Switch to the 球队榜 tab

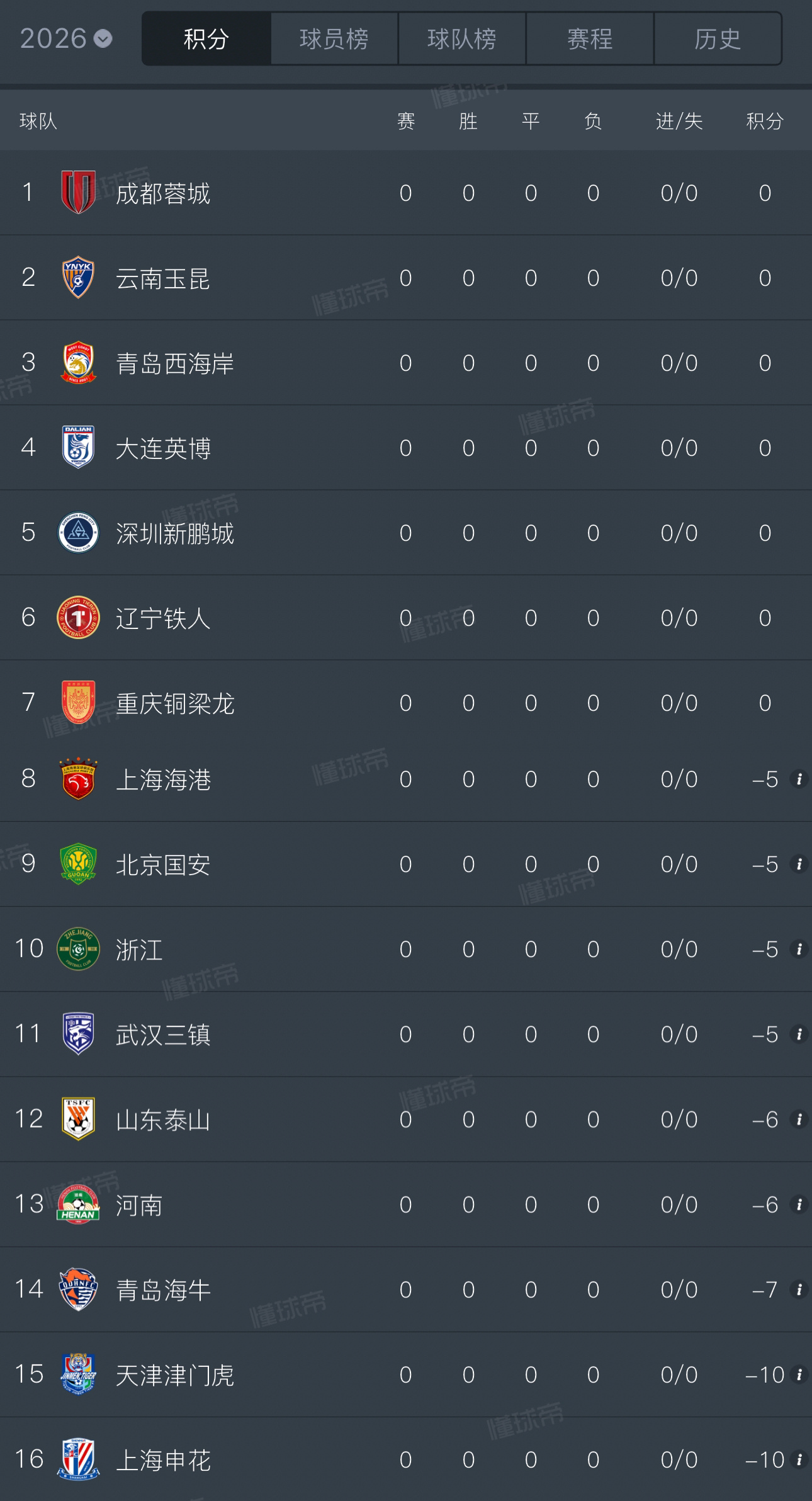462,39
